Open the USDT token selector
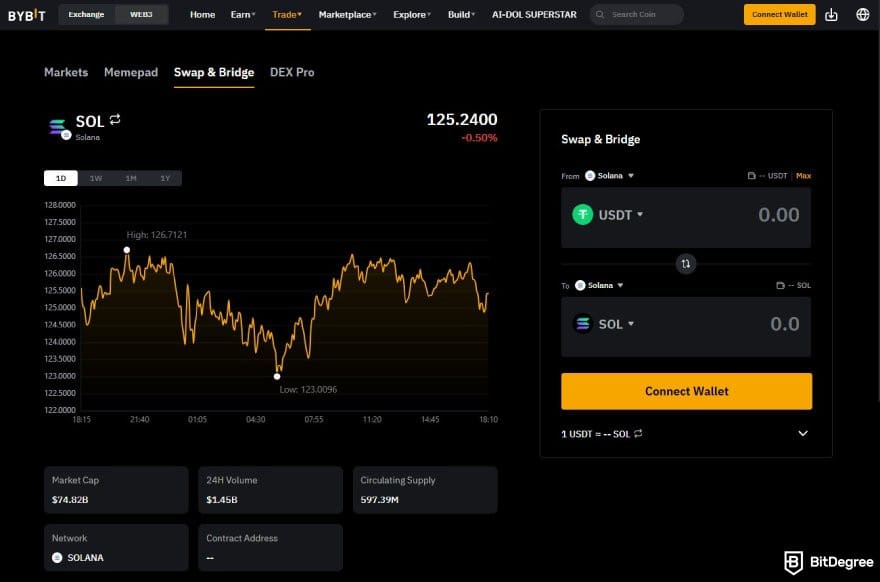 [608, 214]
